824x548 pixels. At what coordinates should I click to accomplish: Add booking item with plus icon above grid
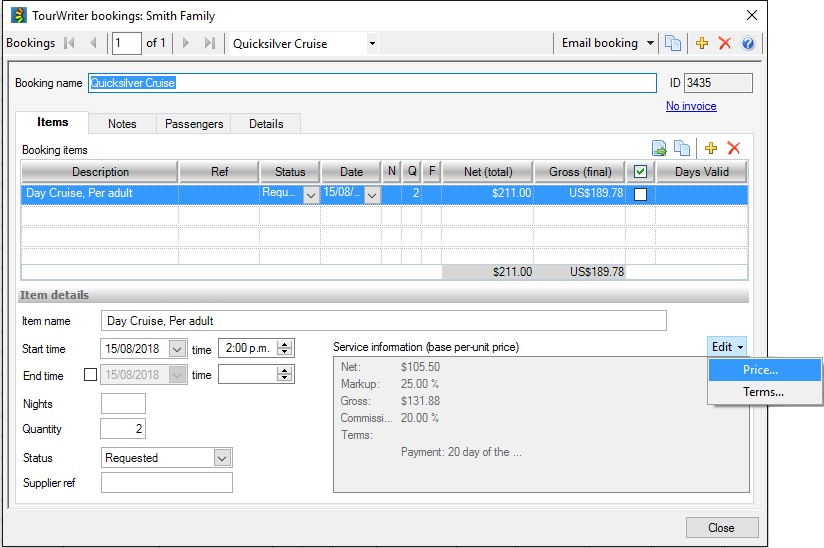pos(711,148)
